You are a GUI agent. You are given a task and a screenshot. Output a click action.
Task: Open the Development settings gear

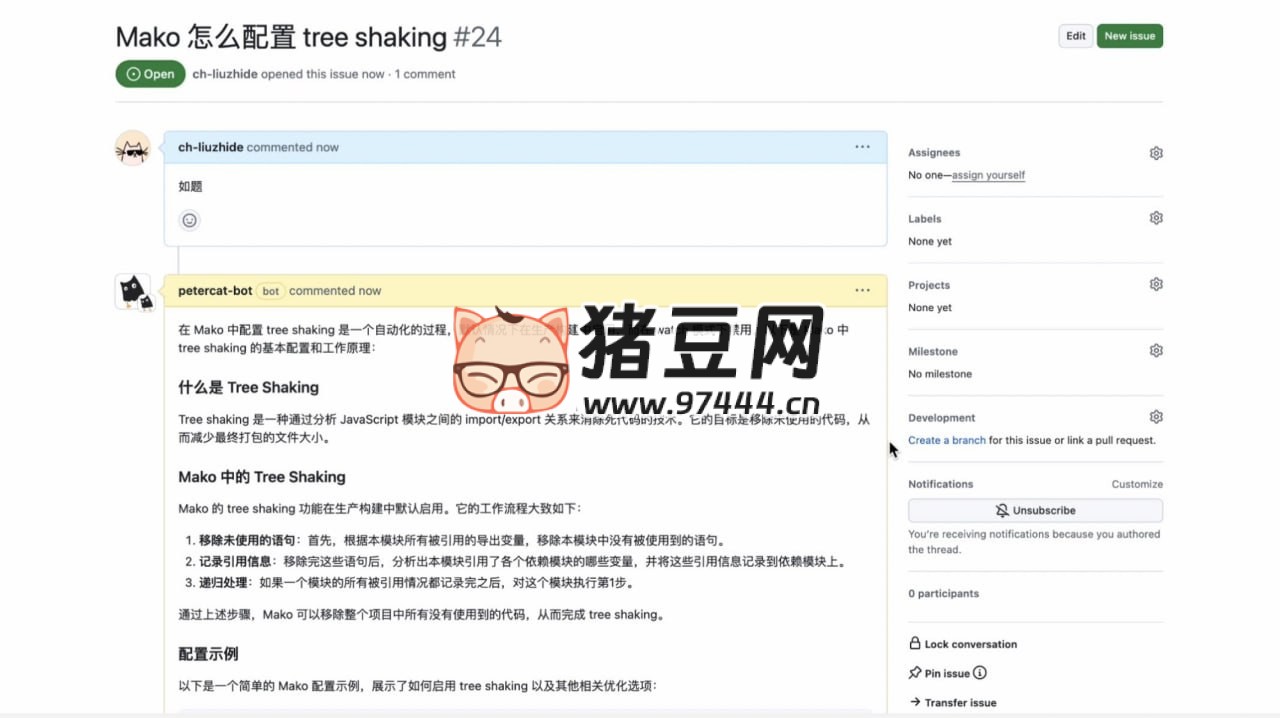click(x=1155, y=417)
